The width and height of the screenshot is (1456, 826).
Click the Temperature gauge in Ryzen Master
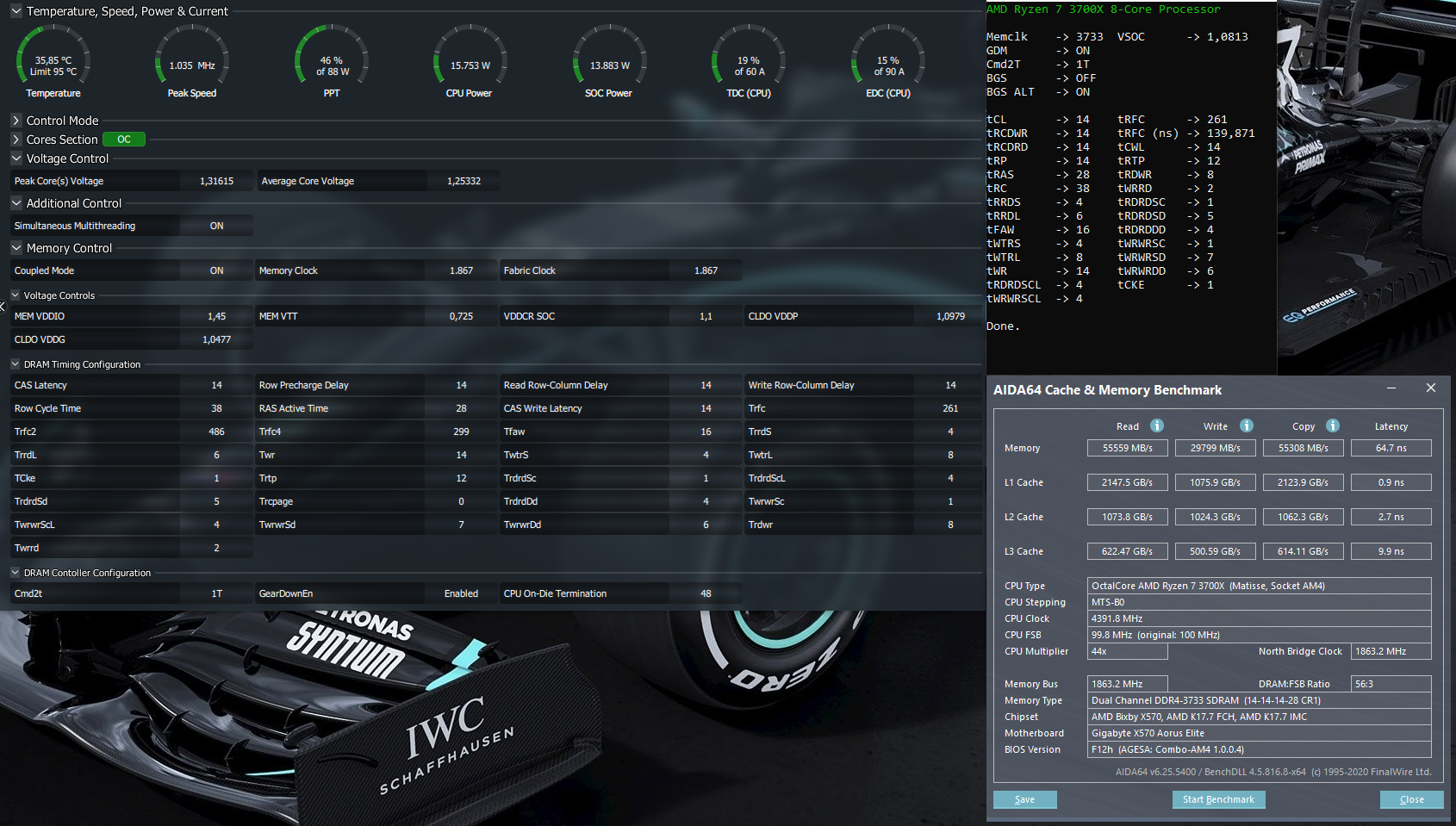click(x=53, y=62)
